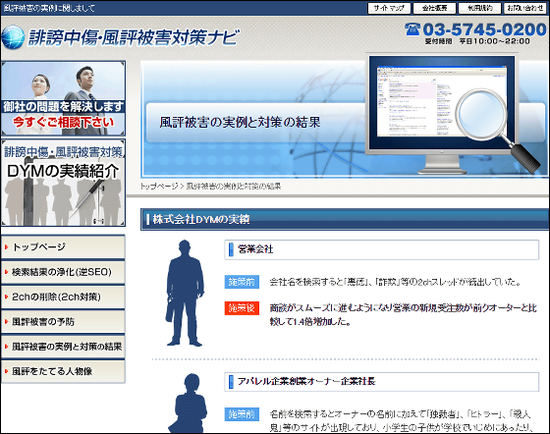This screenshot has width=550, height=434.
Task: Click the seated person silhouette icon
Action: point(188,403)
